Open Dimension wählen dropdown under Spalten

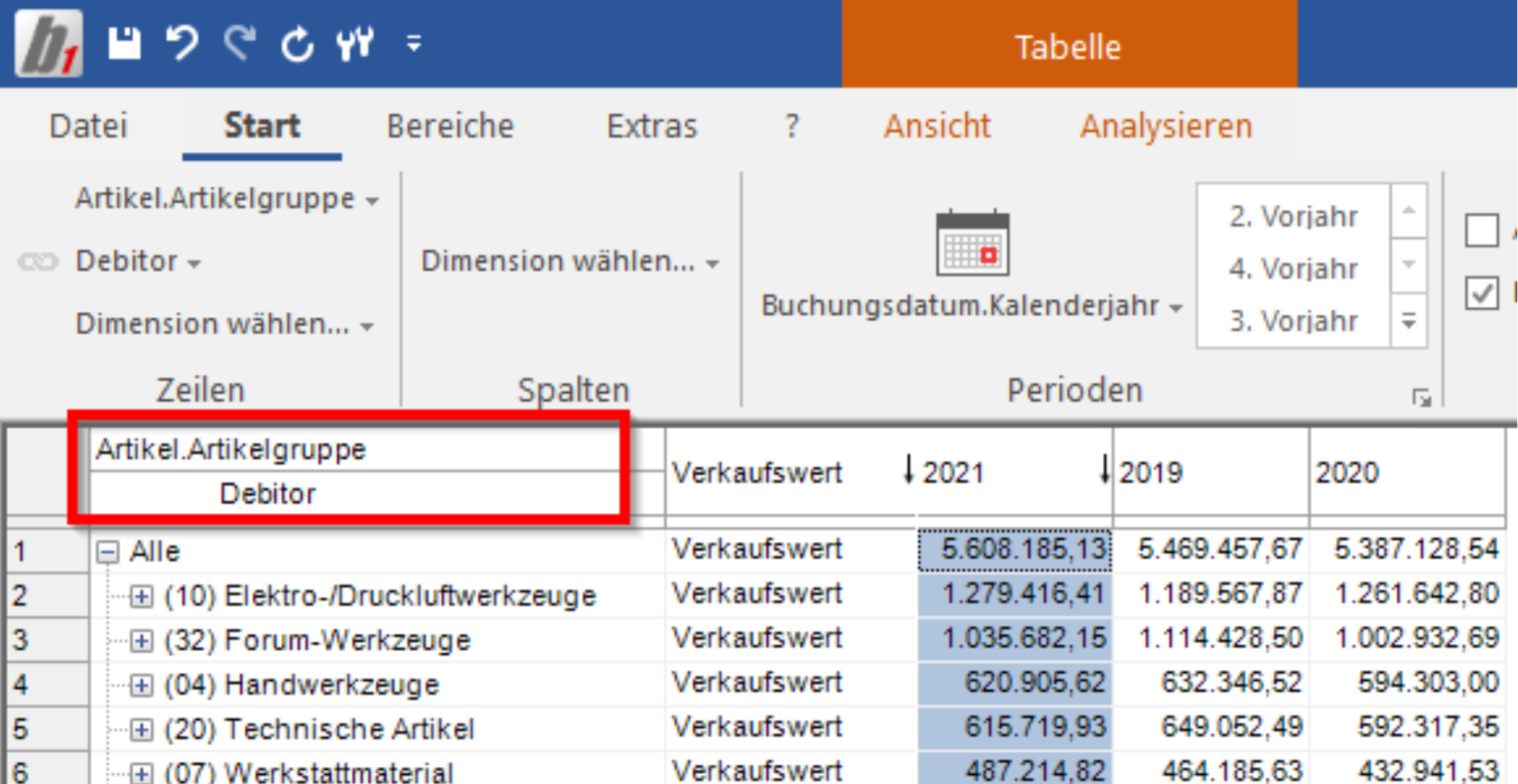click(570, 261)
